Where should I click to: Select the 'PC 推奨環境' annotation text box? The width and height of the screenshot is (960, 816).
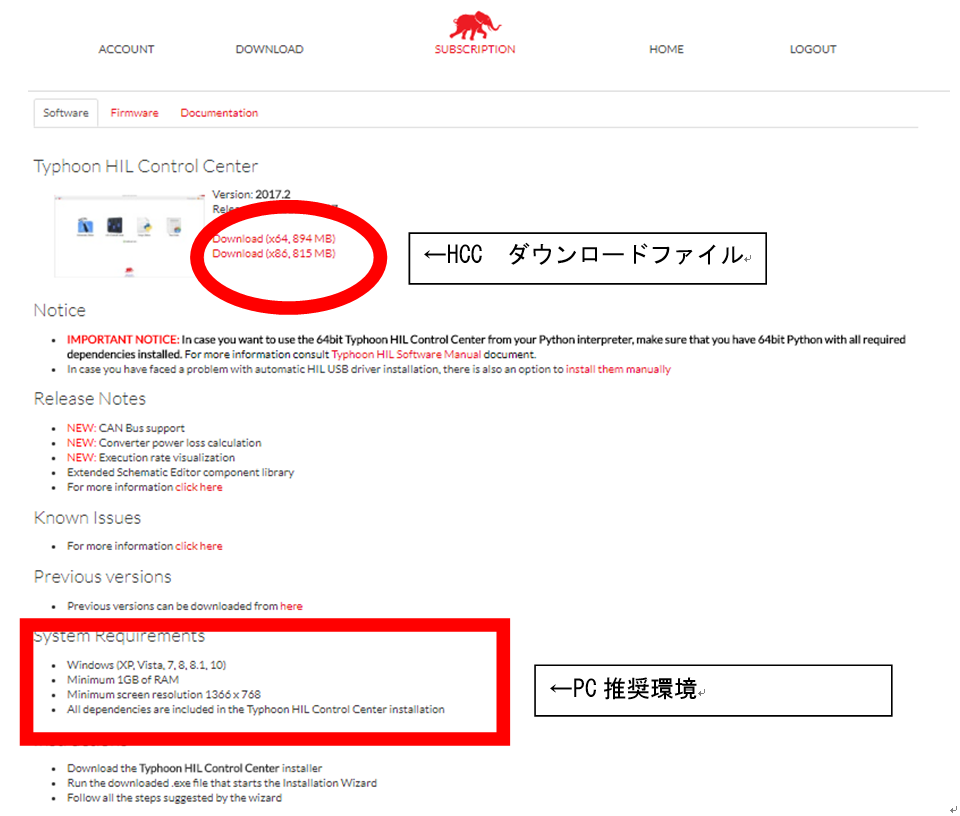pyautogui.click(x=712, y=690)
